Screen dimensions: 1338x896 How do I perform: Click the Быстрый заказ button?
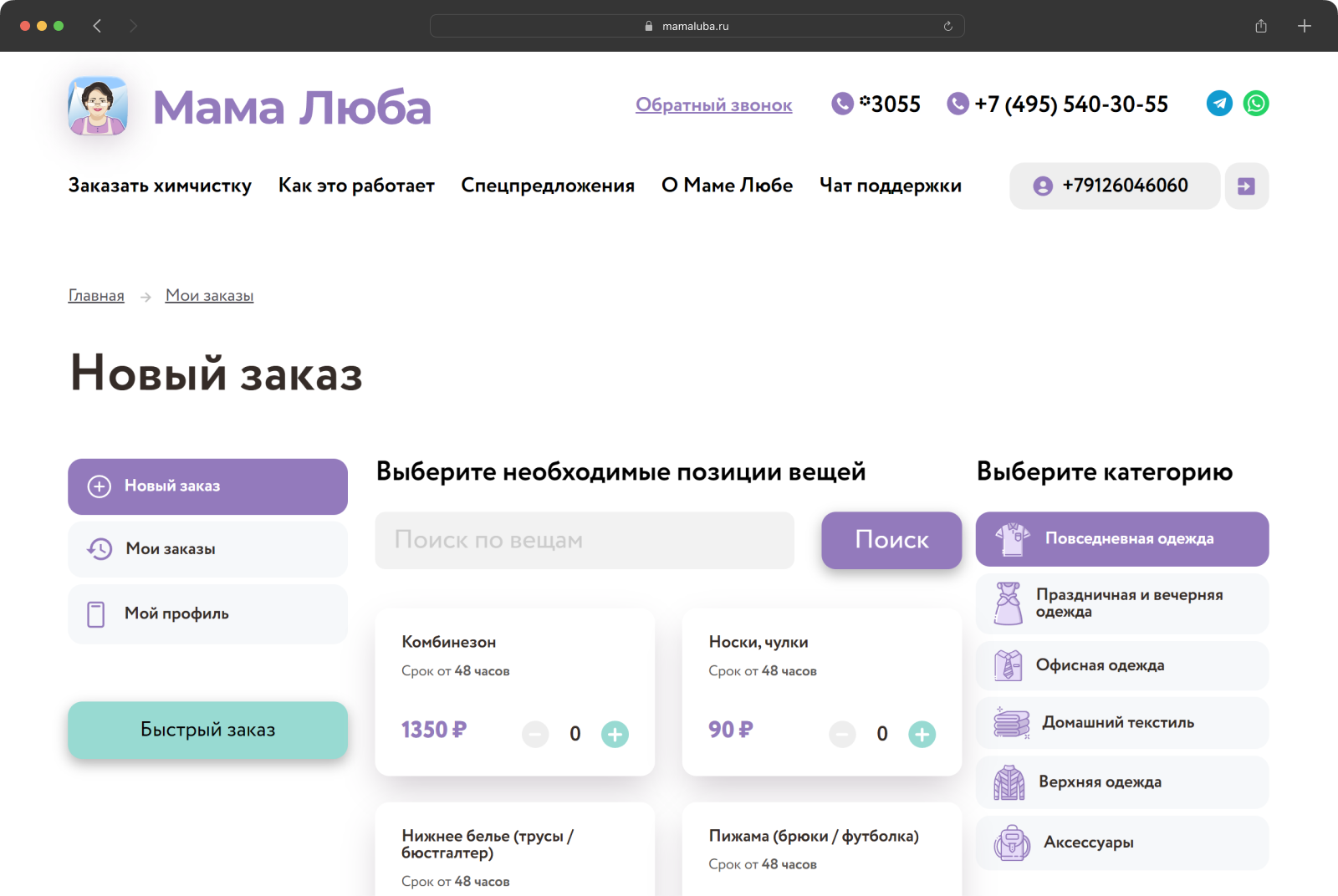pyautogui.click(x=207, y=730)
